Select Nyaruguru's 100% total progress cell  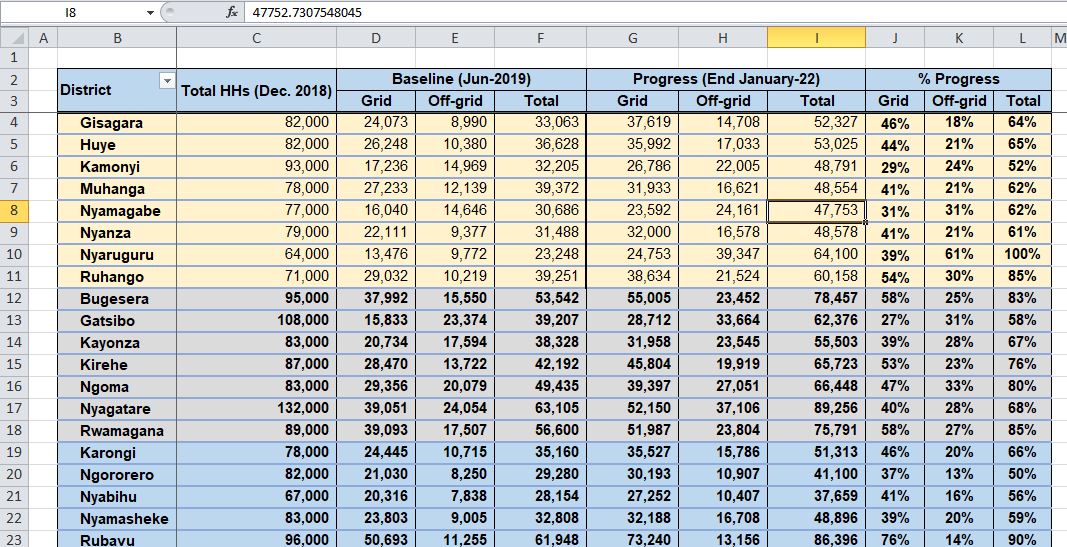(x=1022, y=255)
